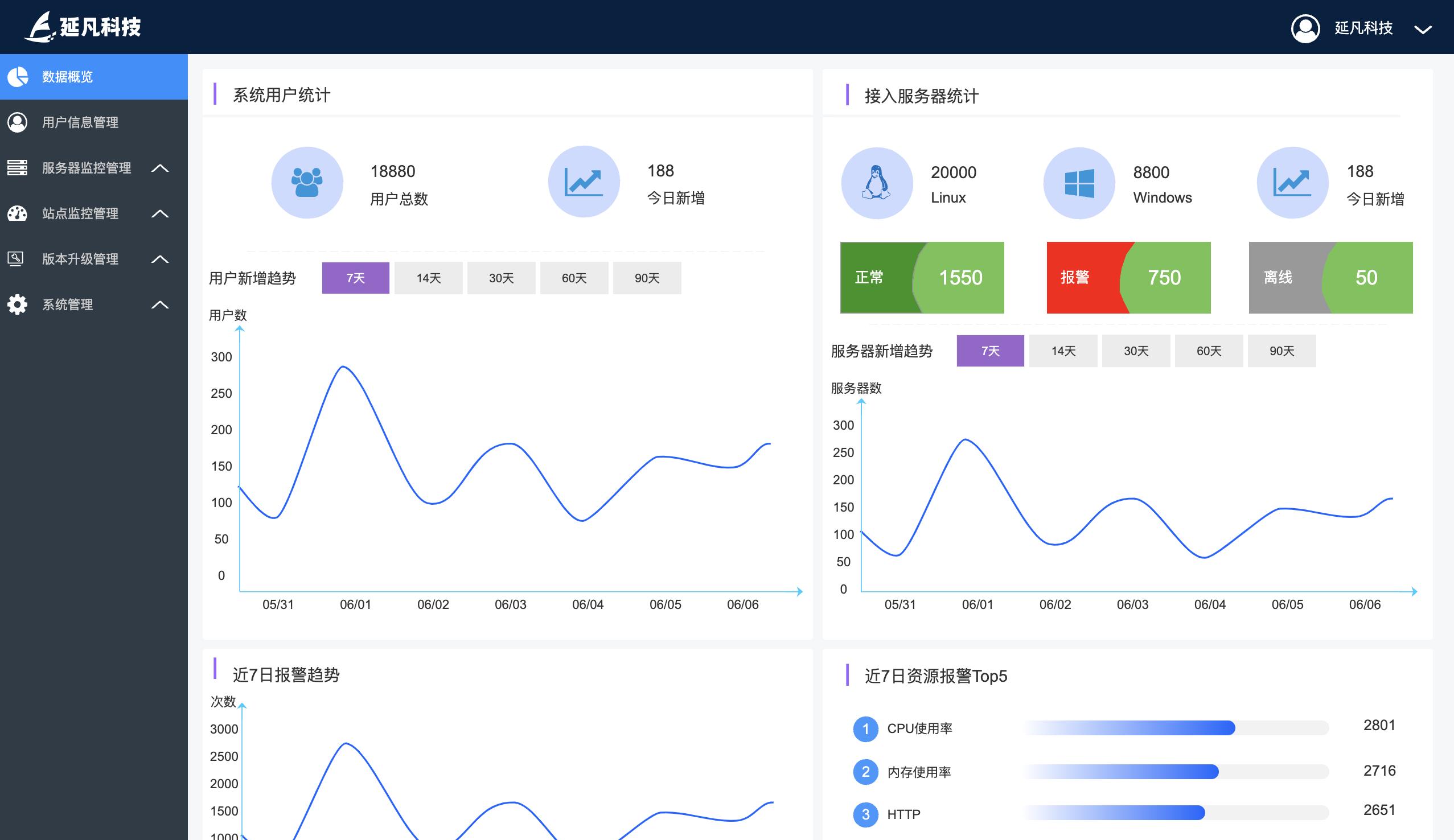Open the 延凡科技 account dropdown arrow
Screen dimensions: 1454x840
click(1423, 30)
